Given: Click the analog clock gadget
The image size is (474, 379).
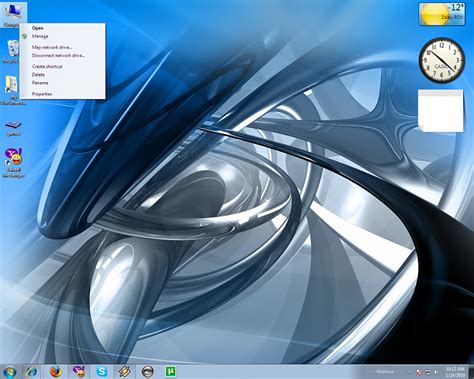Looking at the screenshot, I should point(442,60).
